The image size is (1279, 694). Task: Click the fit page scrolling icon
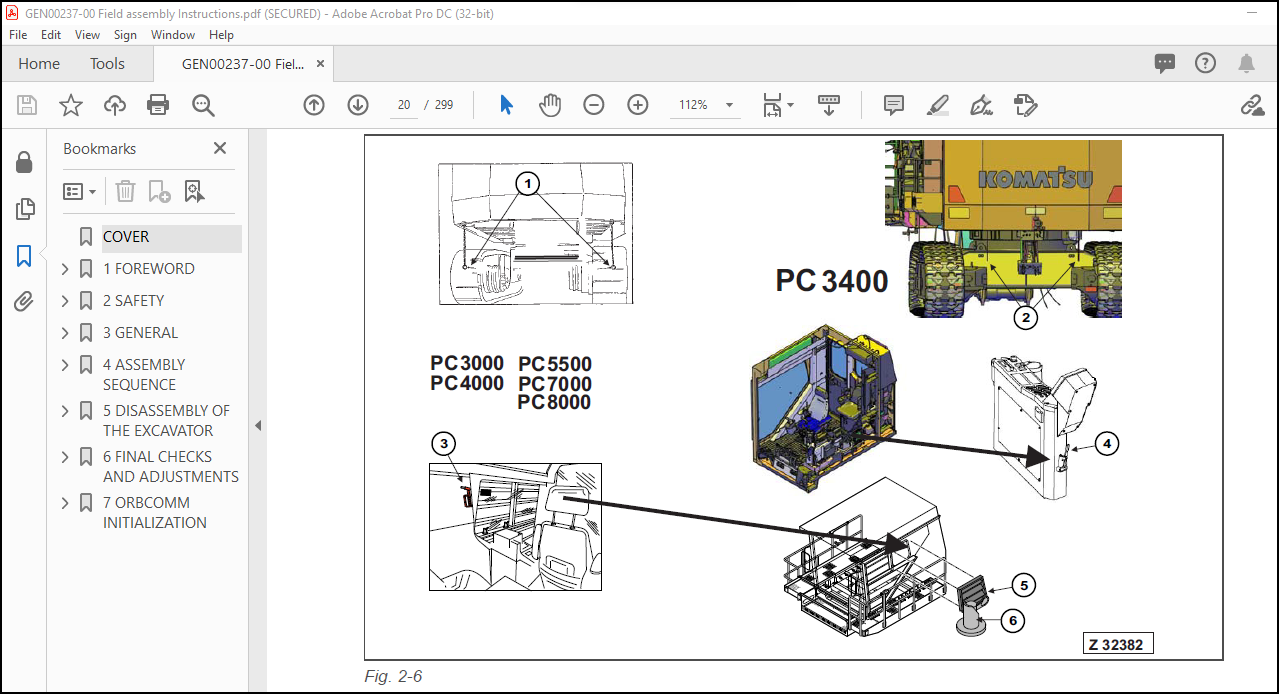coord(772,105)
